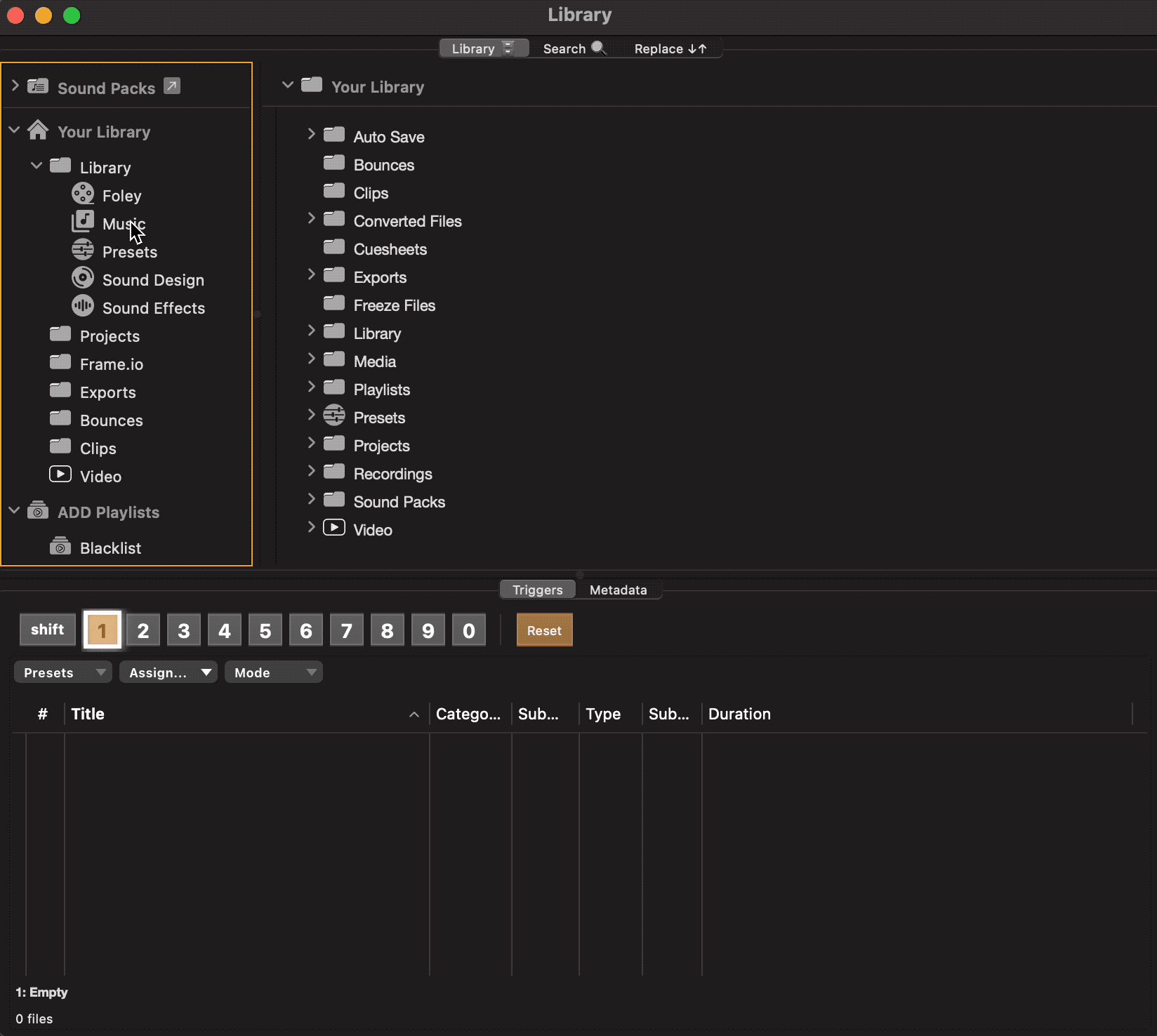Click the Playlists folder icon
Image resolution: width=1157 pixels, height=1036 pixels.
(334, 387)
